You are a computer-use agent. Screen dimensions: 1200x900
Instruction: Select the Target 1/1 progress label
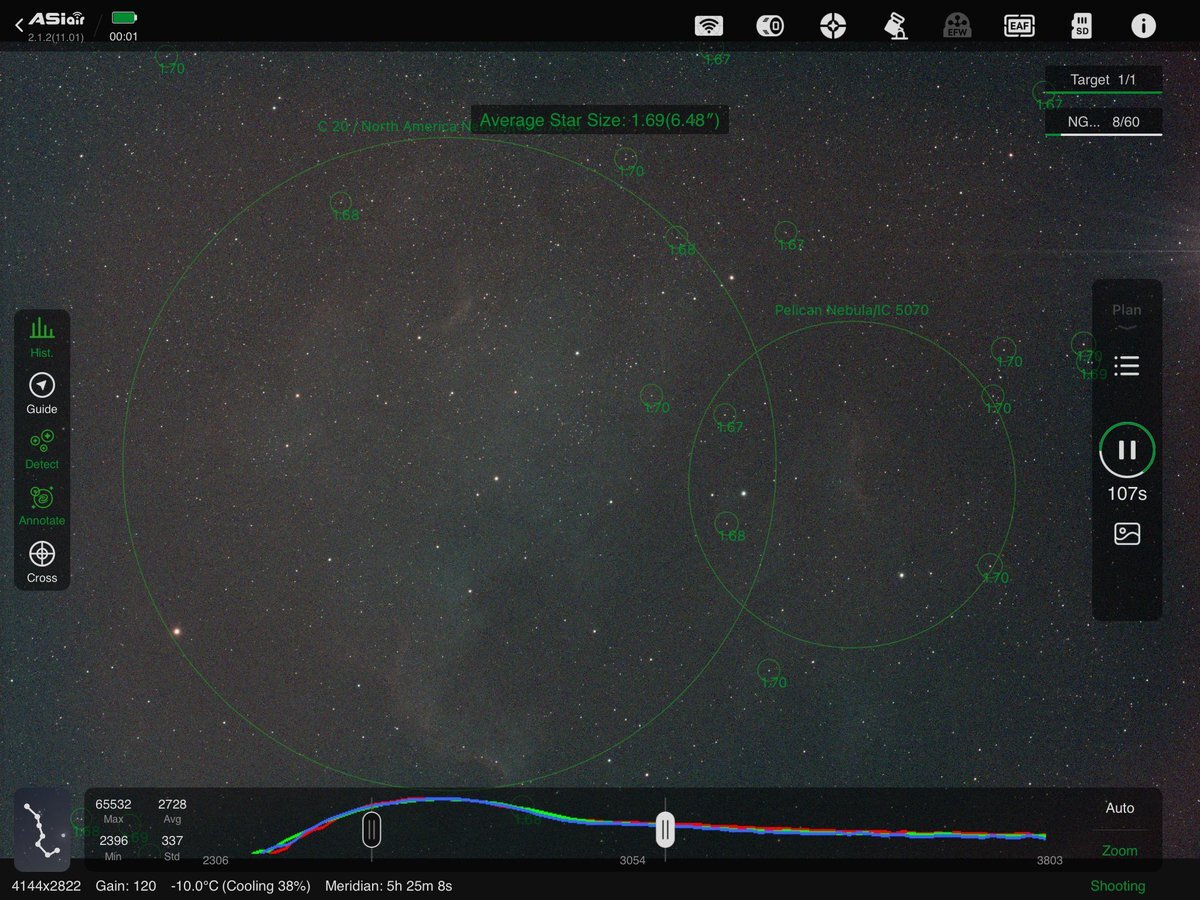[x=1103, y=80]
